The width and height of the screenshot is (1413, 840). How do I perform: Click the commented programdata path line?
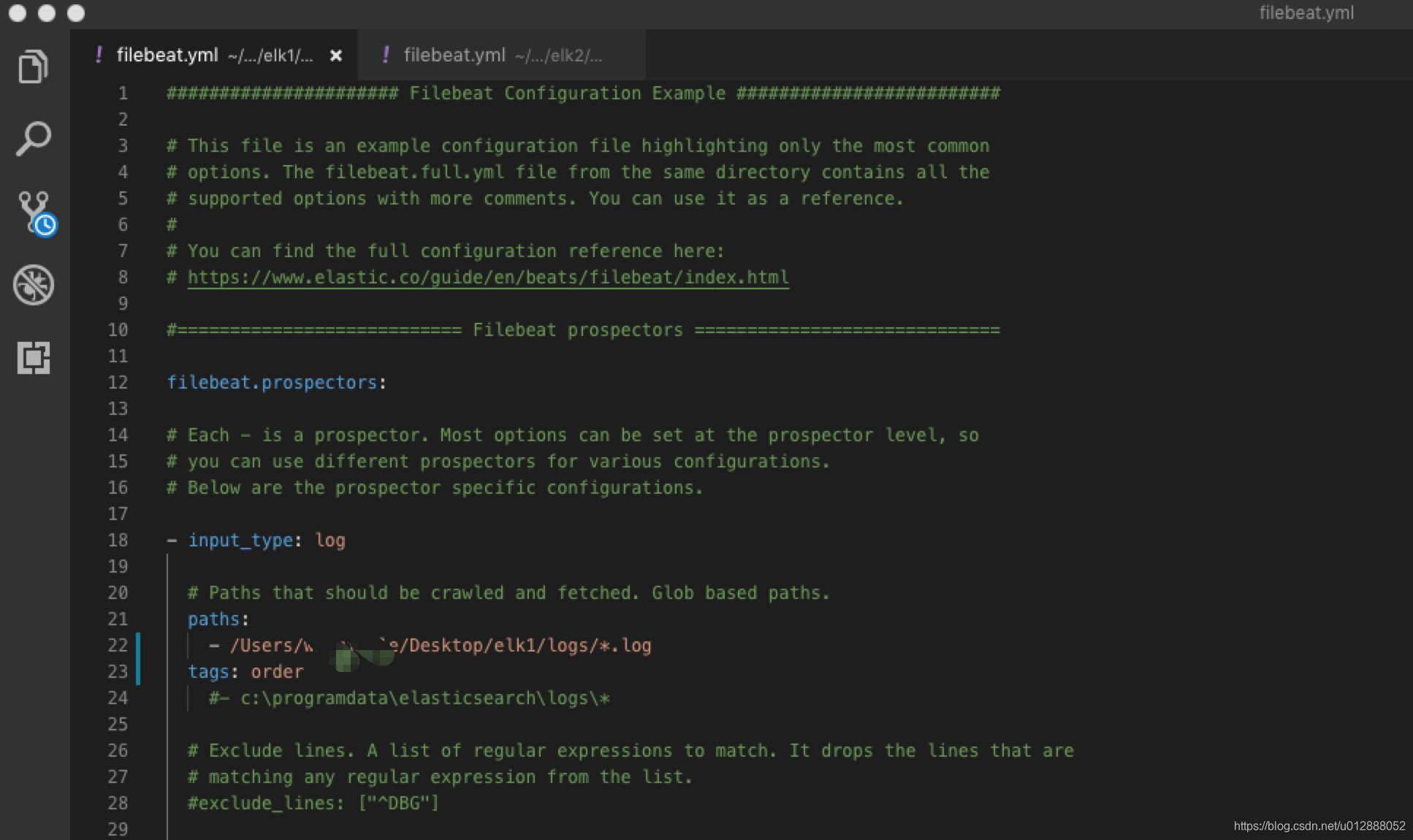click(x=409, y=698)
